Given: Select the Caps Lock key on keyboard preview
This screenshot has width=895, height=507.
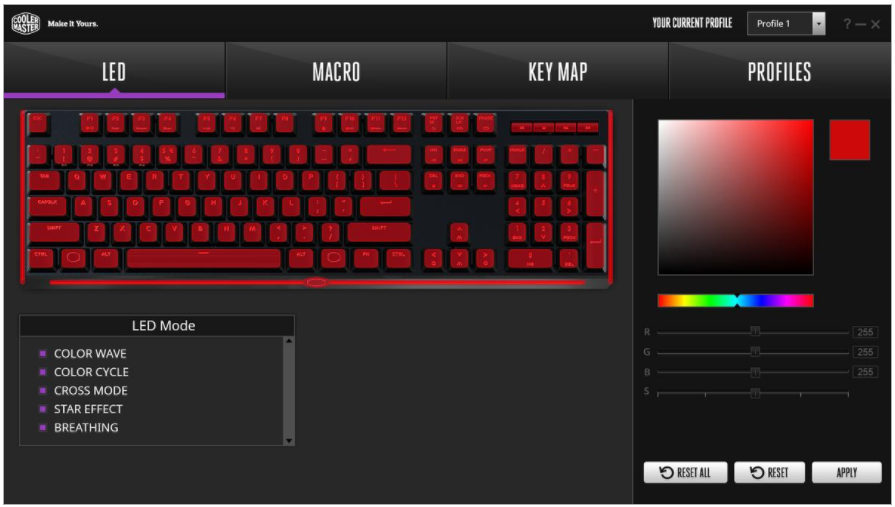Looking at the screenshot, I should point(48,206).
